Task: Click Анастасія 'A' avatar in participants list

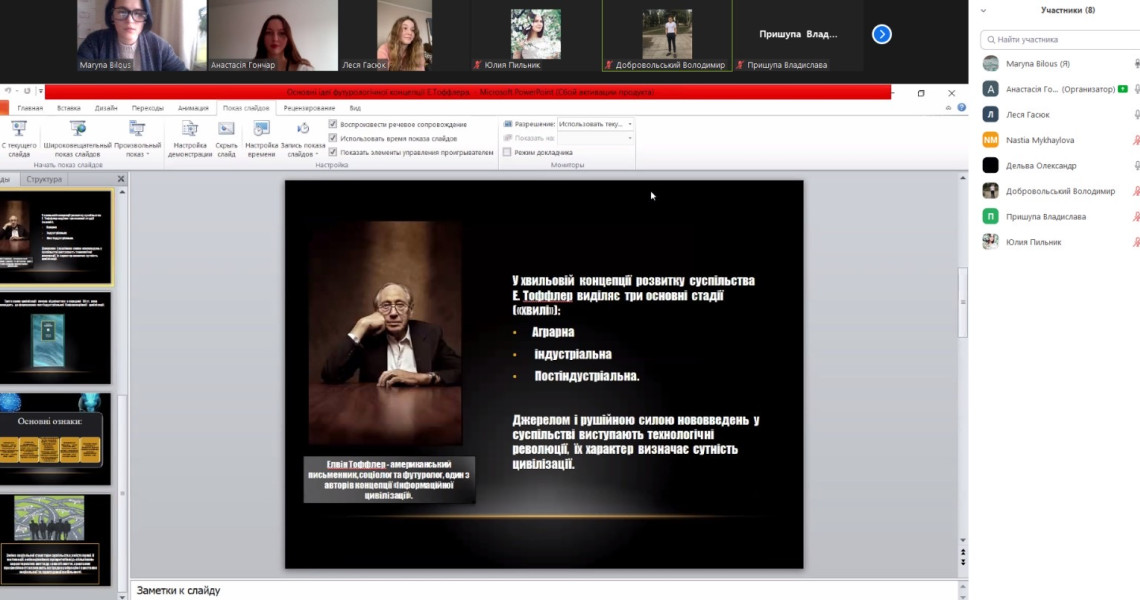Action: (990, 89)
